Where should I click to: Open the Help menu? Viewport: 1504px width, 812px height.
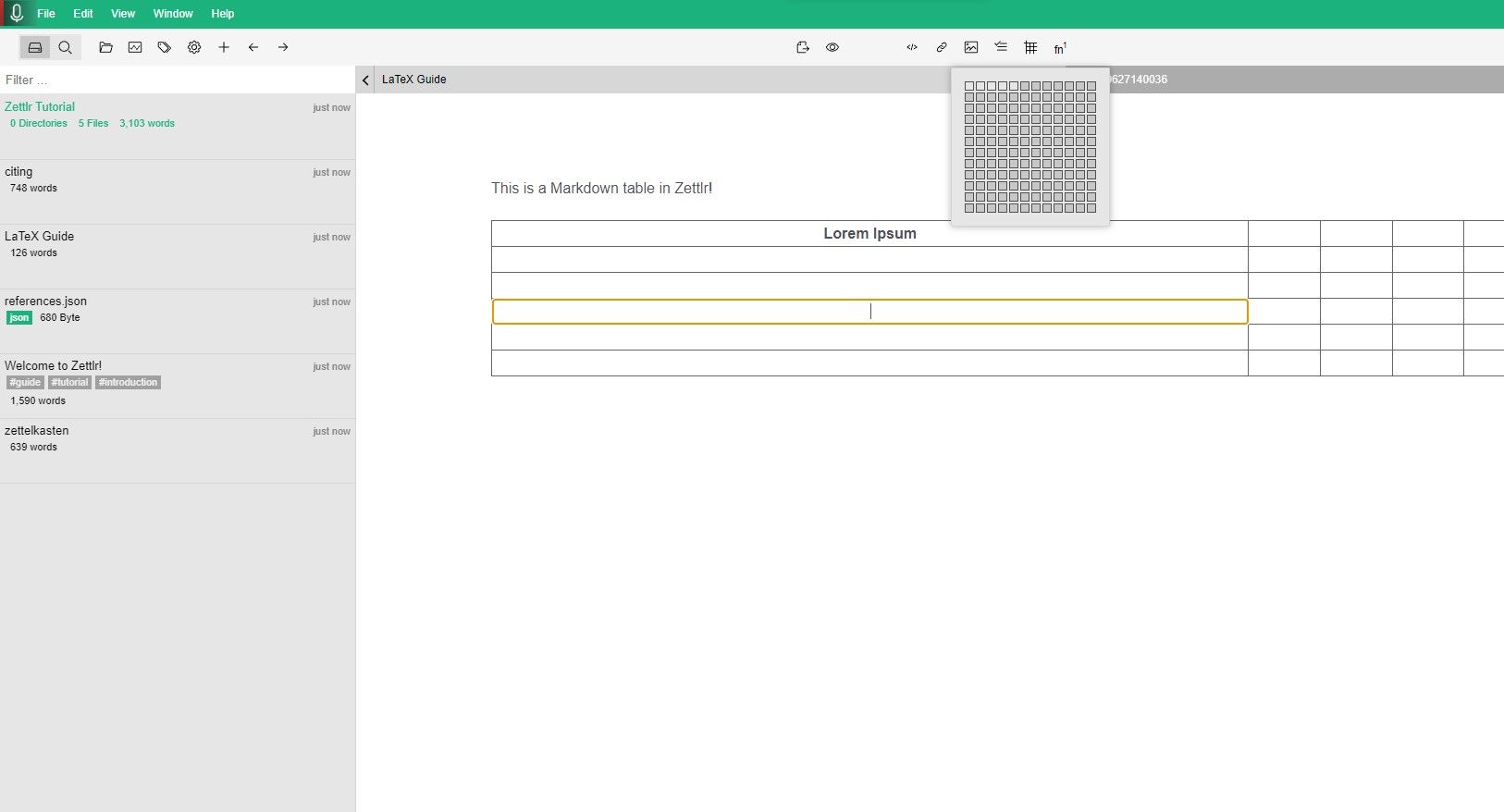coord(223,14)
